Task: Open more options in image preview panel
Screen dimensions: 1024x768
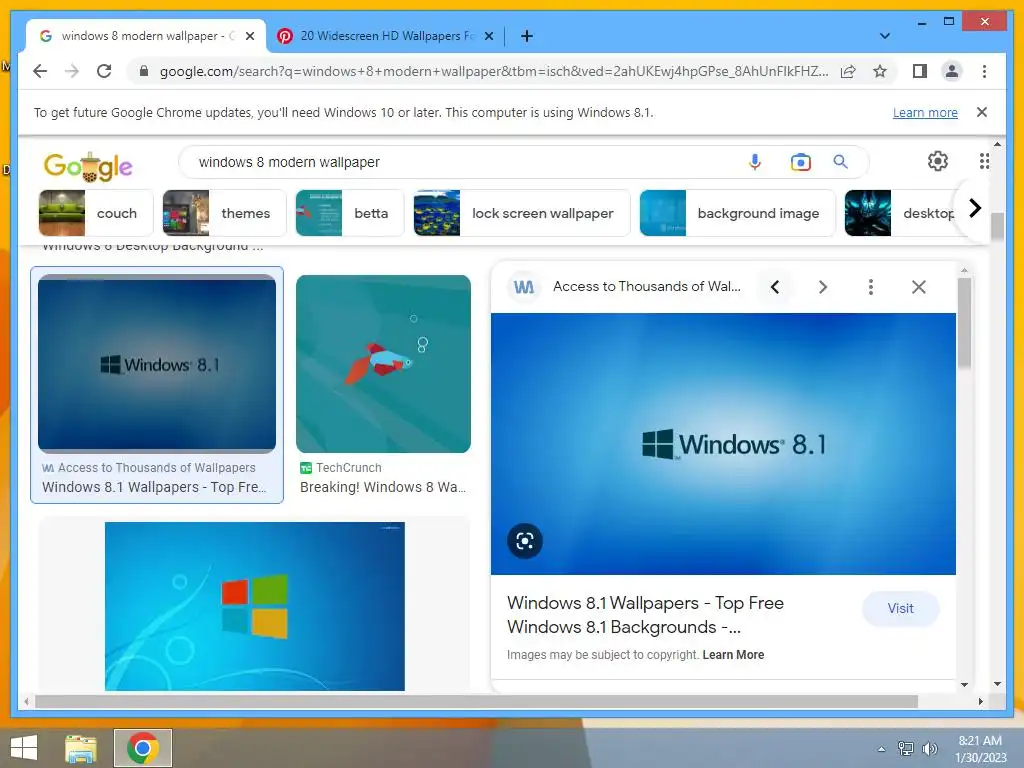Action: point(871,287)
